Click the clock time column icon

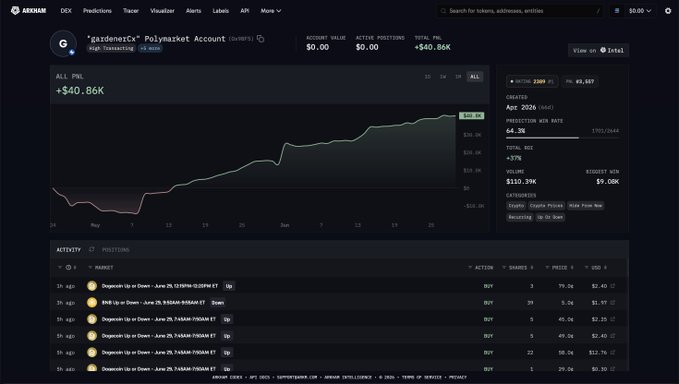click(68, 268)
